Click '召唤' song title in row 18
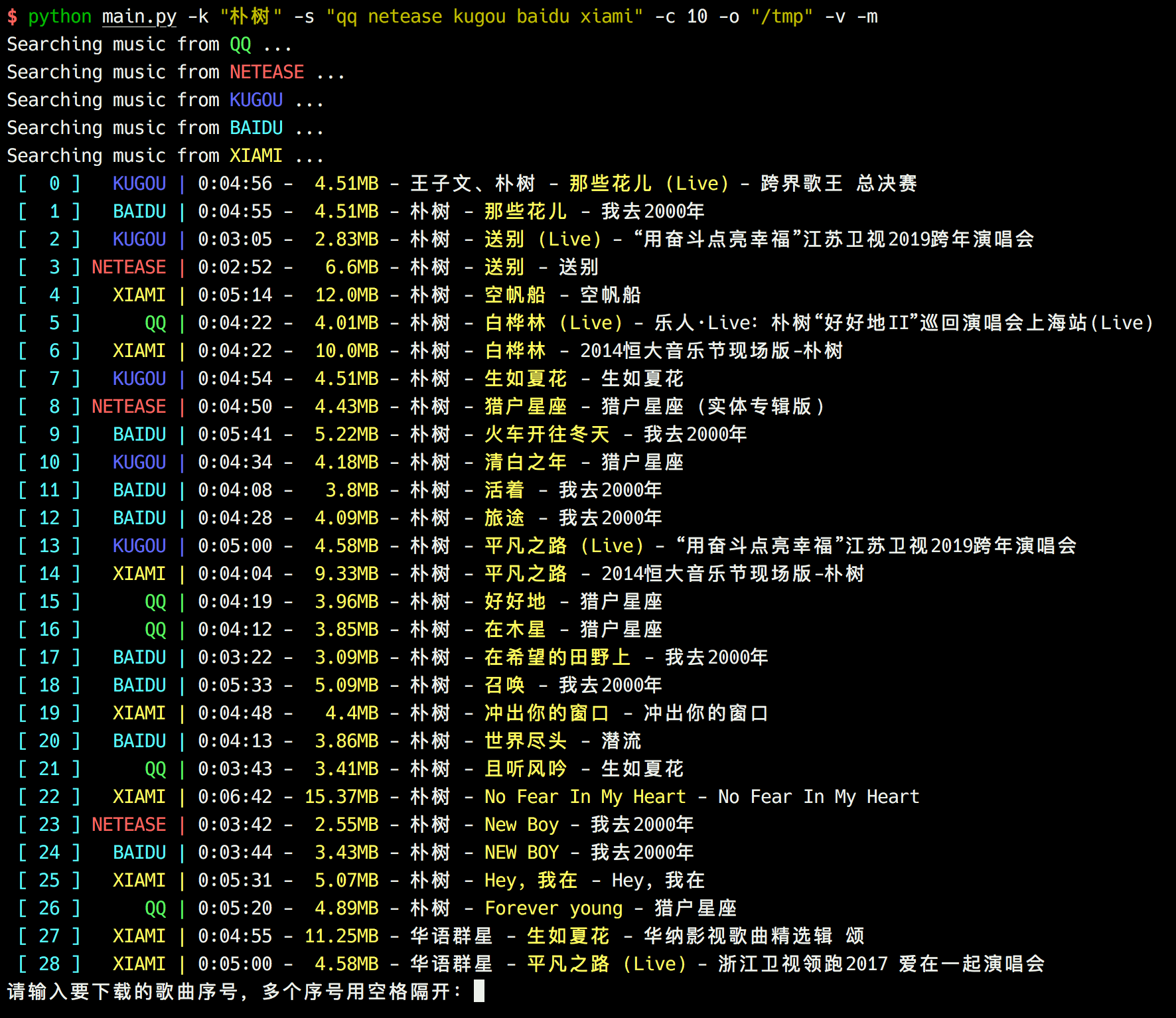This screenshot has height=1018, width=1176. click(504, 685)
